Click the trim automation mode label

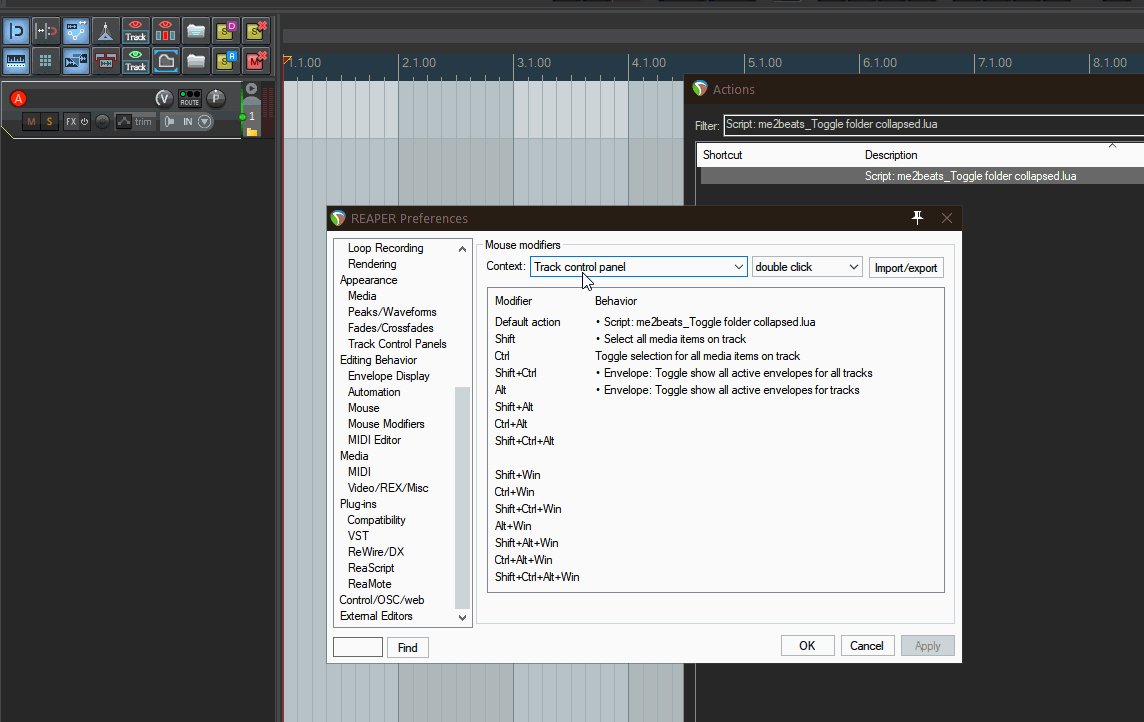click(x=143, y=122)
